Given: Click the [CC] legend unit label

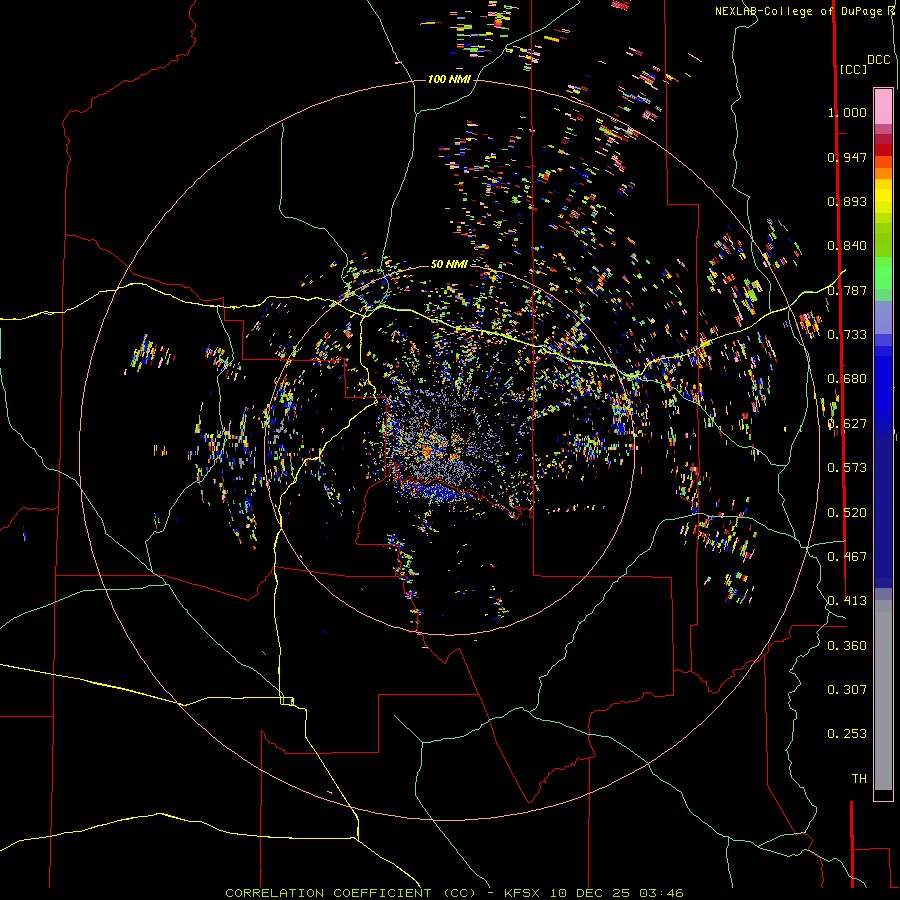Looking at the screenshot, I should (853, 69).
